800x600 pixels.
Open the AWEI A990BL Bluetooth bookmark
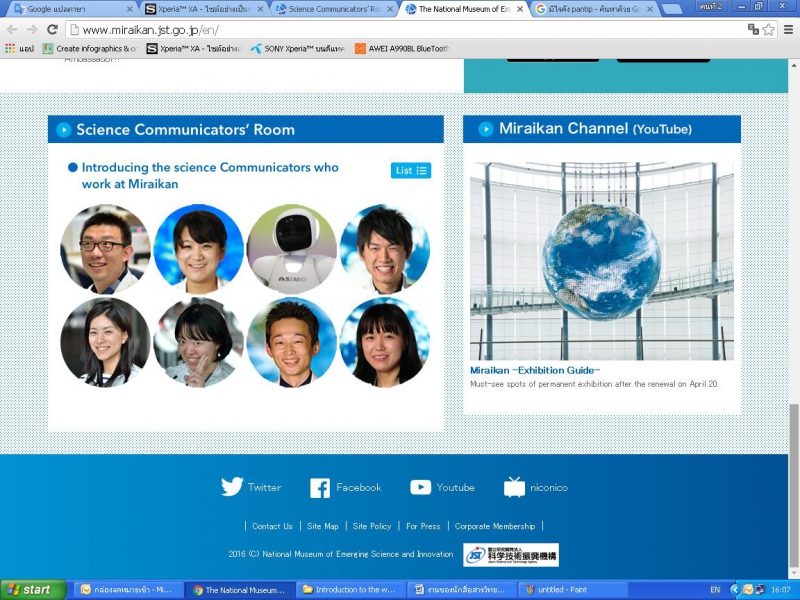tap(402, 48)
